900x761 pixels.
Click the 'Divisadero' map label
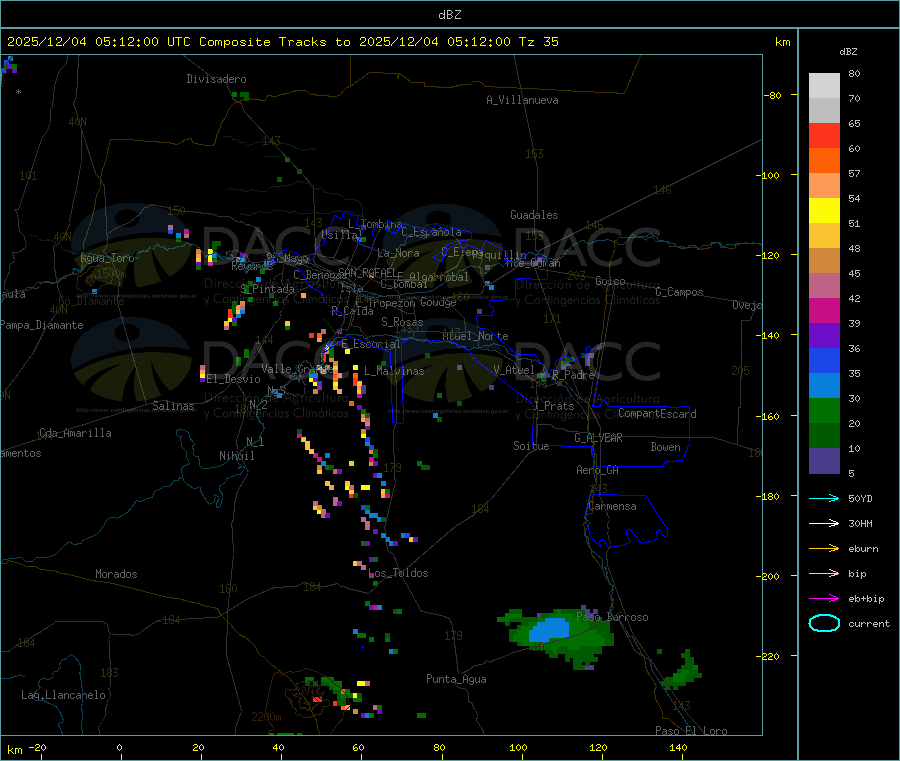tap(216, 79)
